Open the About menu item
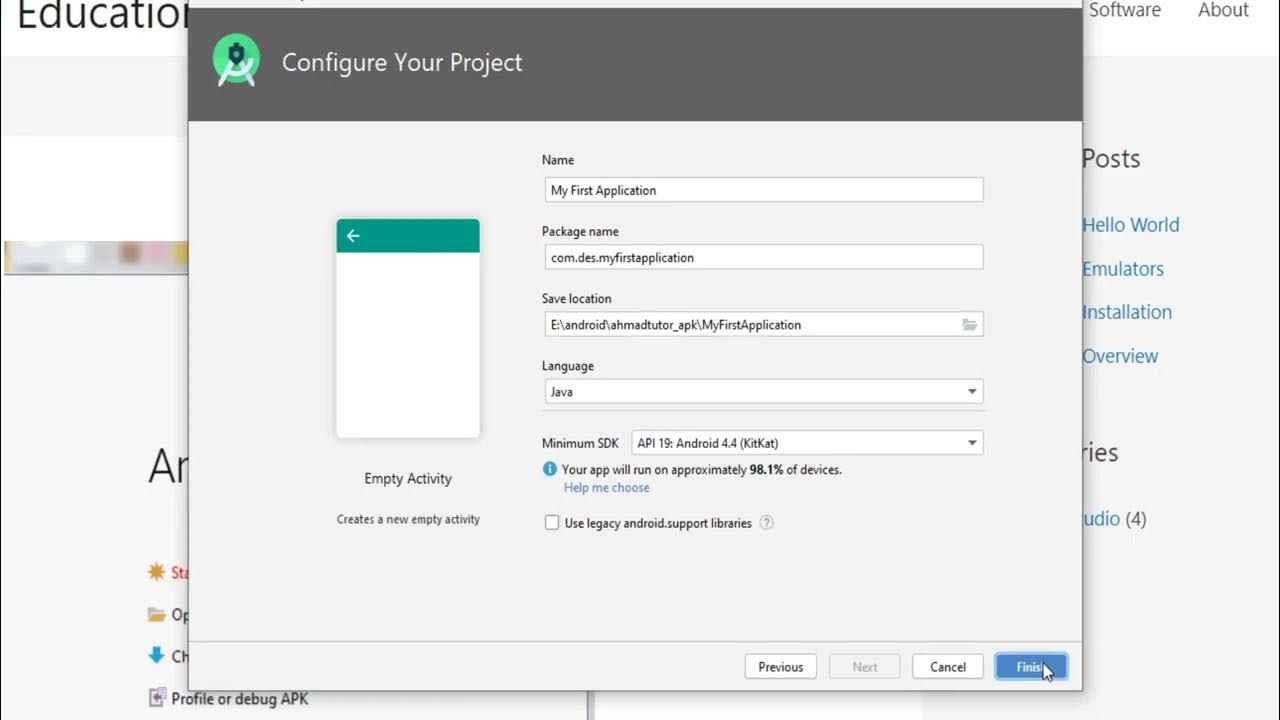Viewport: 1280px width, 720px height. (1223, 10)
